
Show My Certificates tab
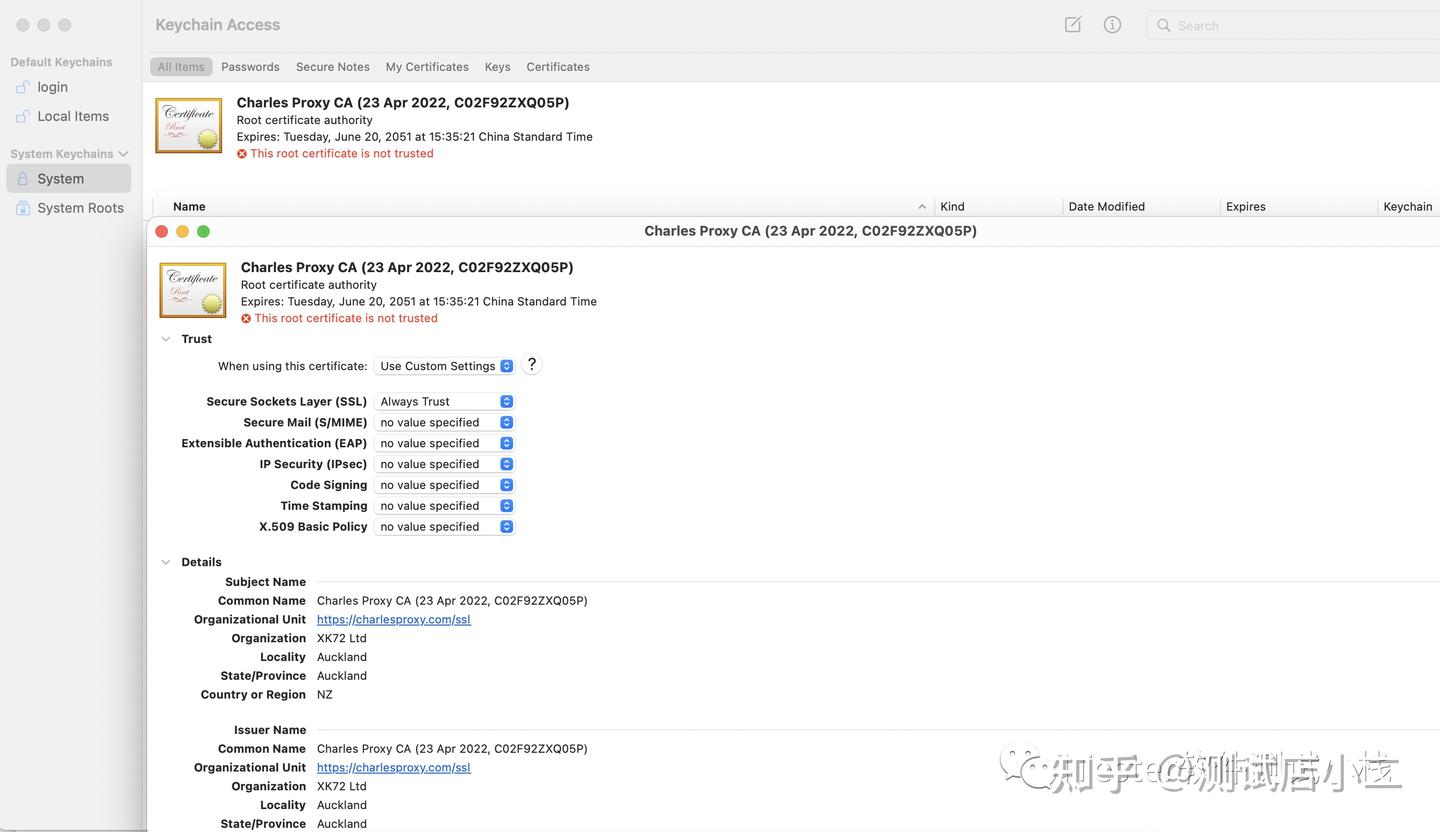tap(427, 67)
